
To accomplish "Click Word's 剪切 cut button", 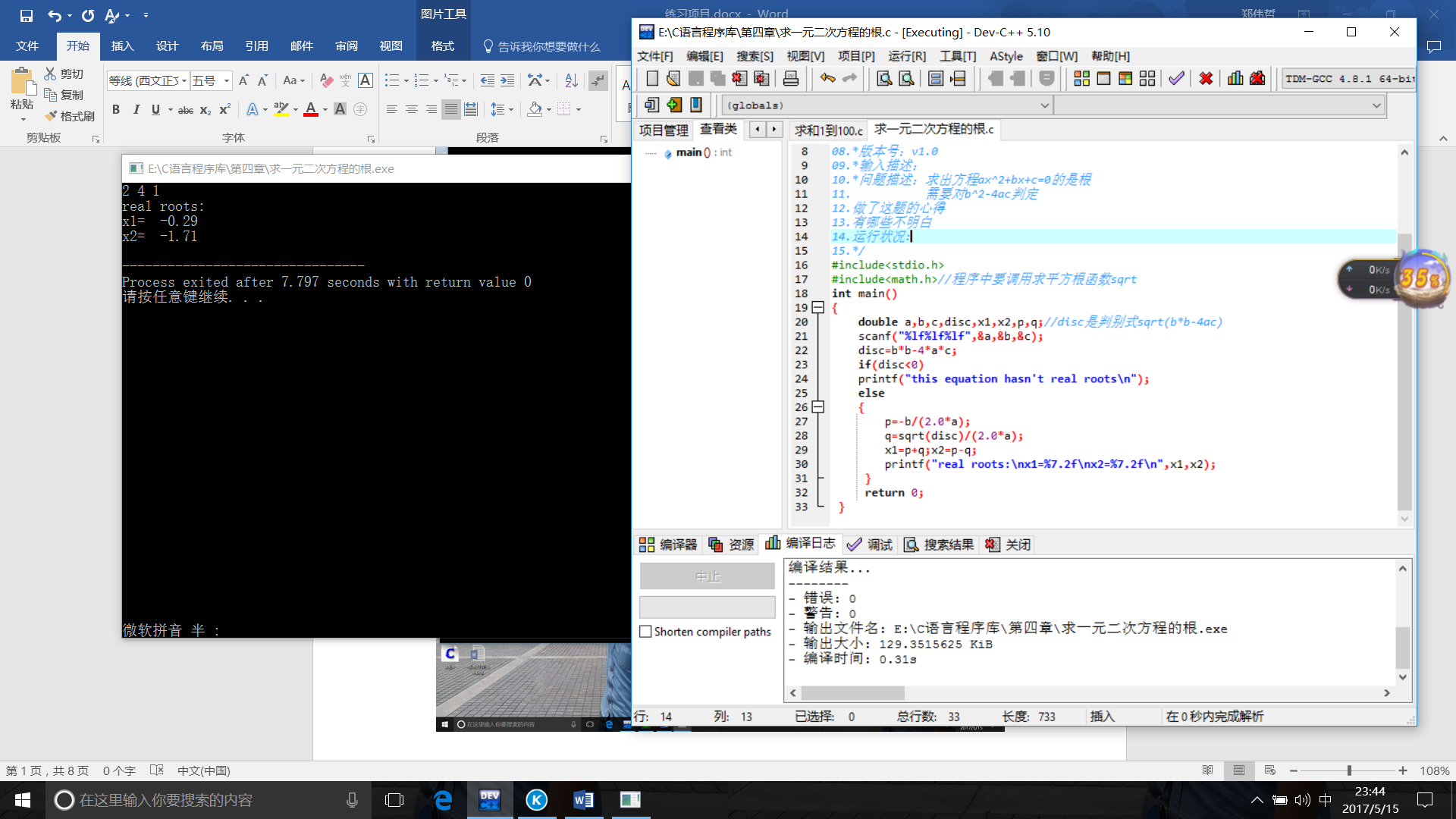I will [64, 74].
